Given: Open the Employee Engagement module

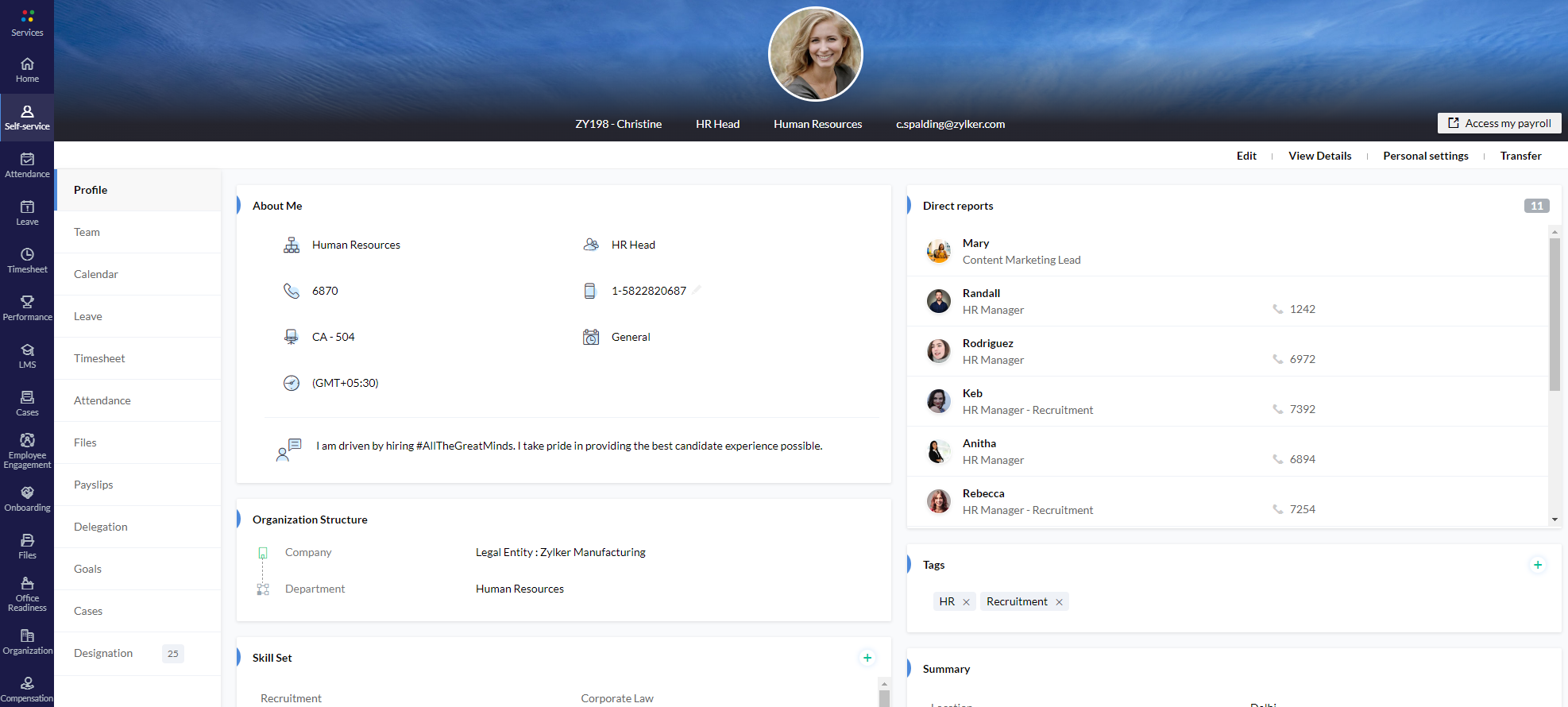Looking at the screenshot, I should 27,450.
